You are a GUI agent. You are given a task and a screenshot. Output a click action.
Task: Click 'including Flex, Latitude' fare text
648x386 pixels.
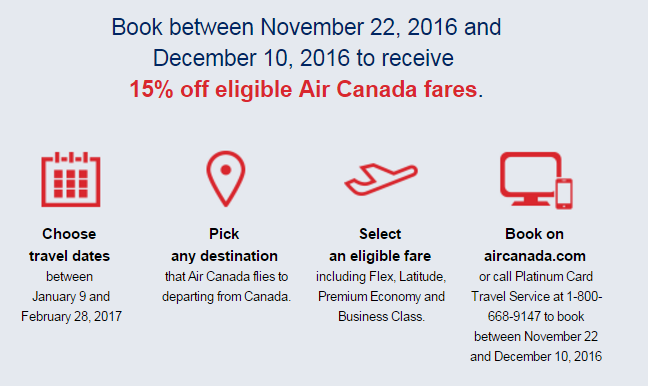pos(381,276)
